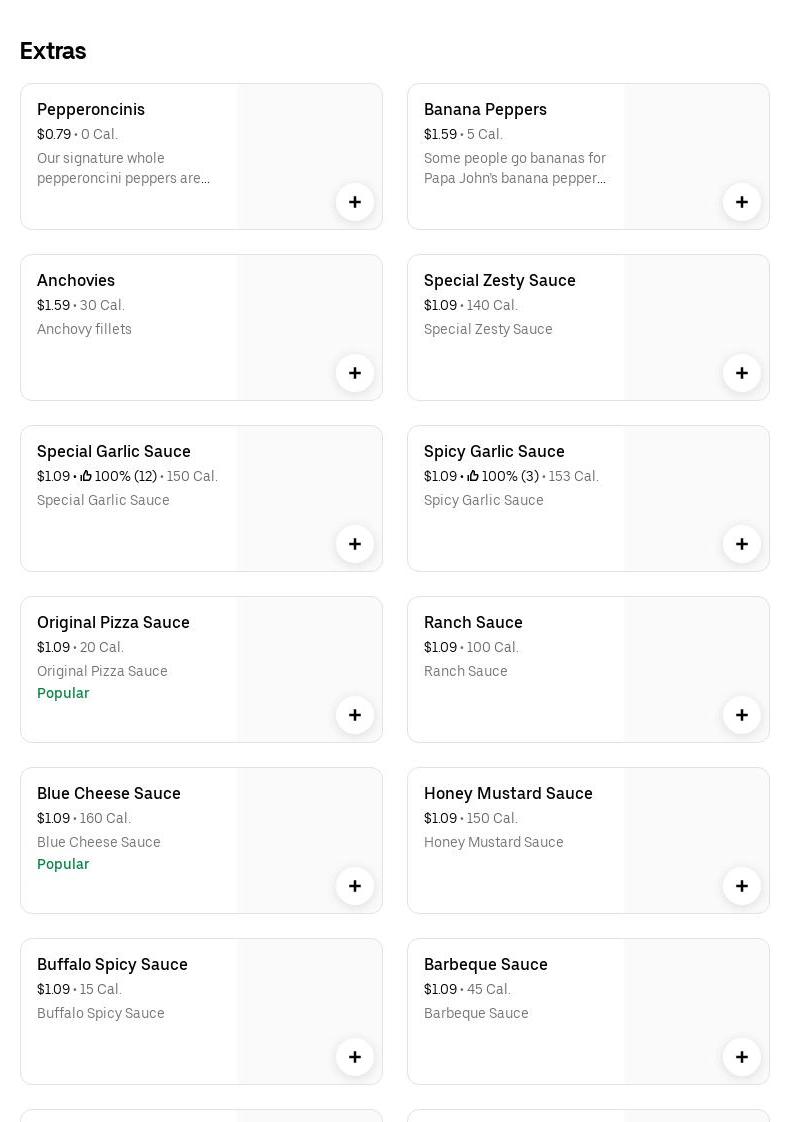Add Blue Cheese Sauce to order
Viewport: 804px width, 1122px height.
click(x=355, y=886)
